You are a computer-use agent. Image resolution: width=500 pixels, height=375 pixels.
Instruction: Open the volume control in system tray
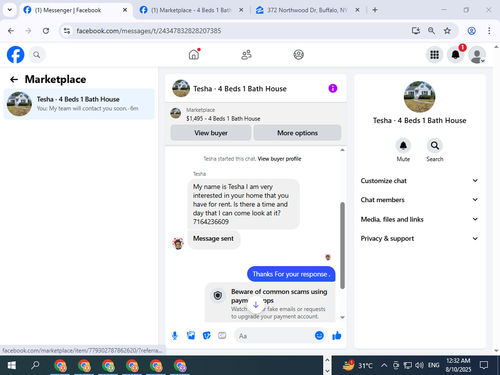click(x=419, y=366)
